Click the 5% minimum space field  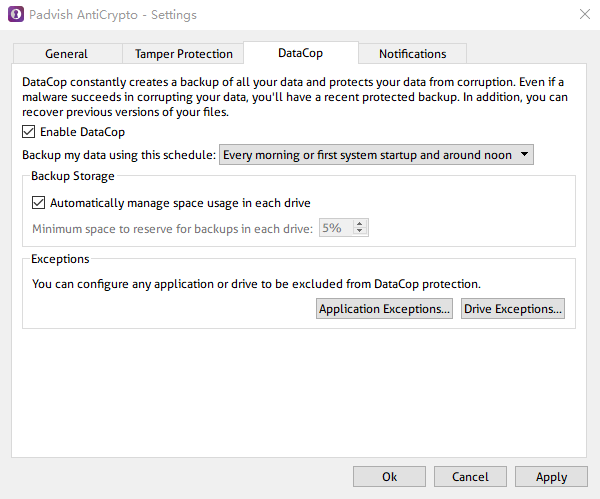click(x=337, y=228)
